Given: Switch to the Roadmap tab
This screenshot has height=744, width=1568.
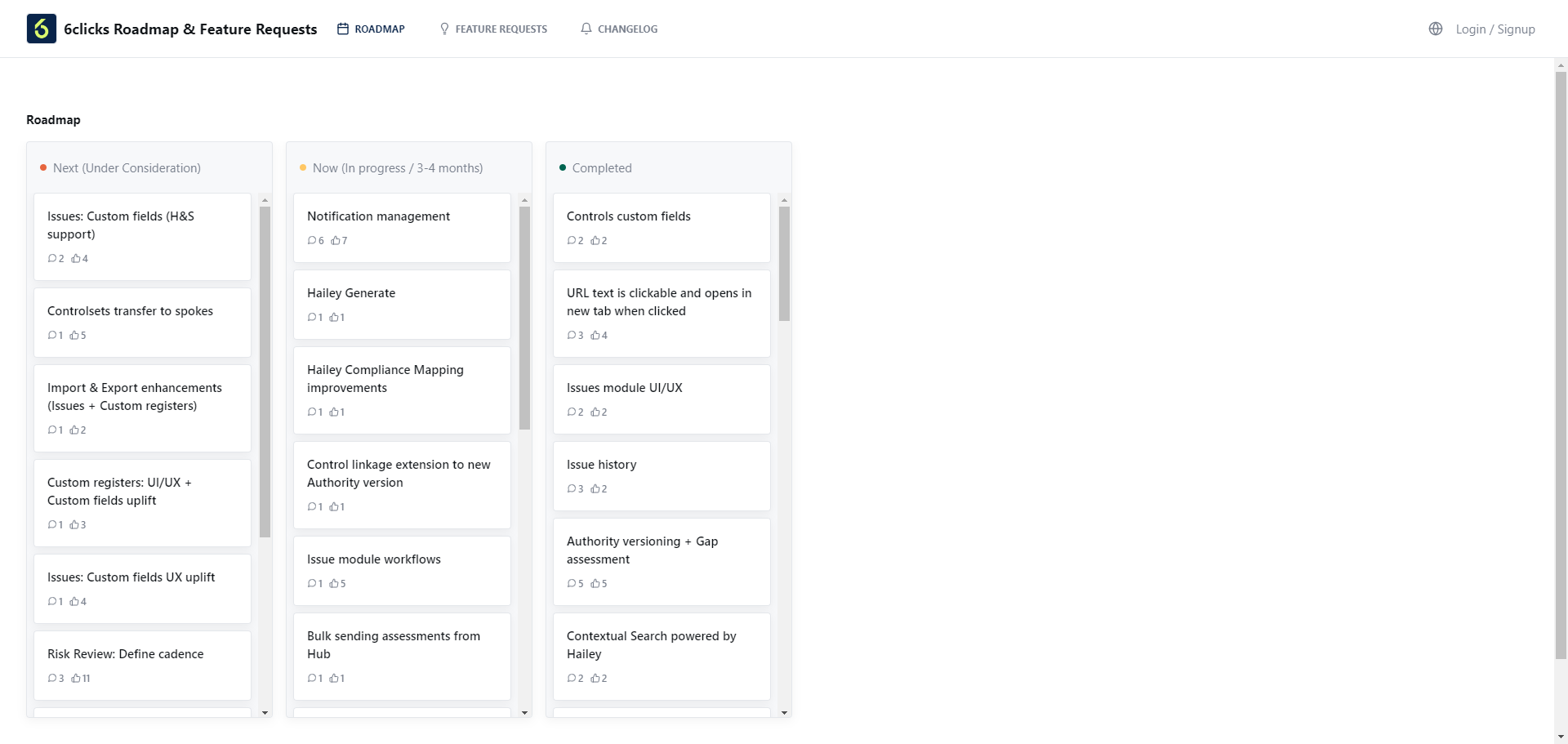Looking at the screenshot, I should pyautogui.click(x=379, y=28).
